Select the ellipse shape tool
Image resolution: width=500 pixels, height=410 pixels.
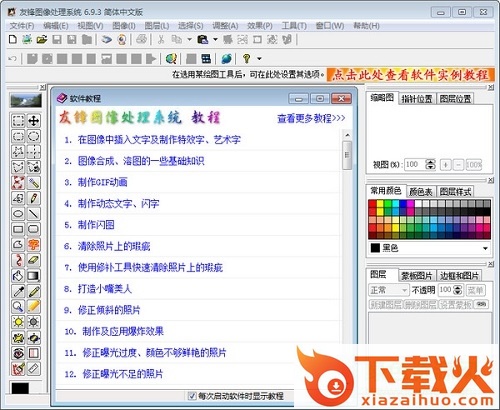[x=18, y=214]
